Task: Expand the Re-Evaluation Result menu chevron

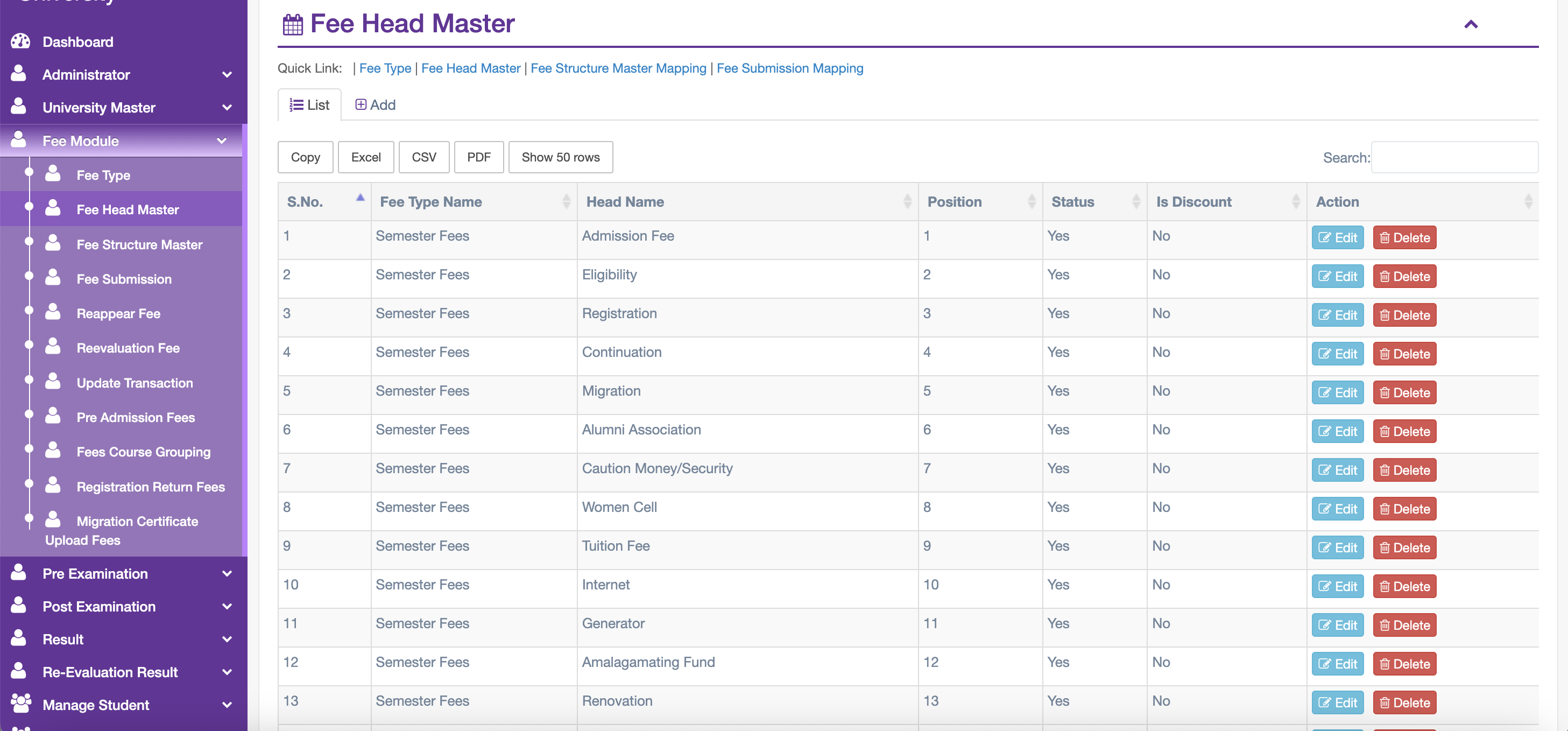Action: tap(227, 672)
